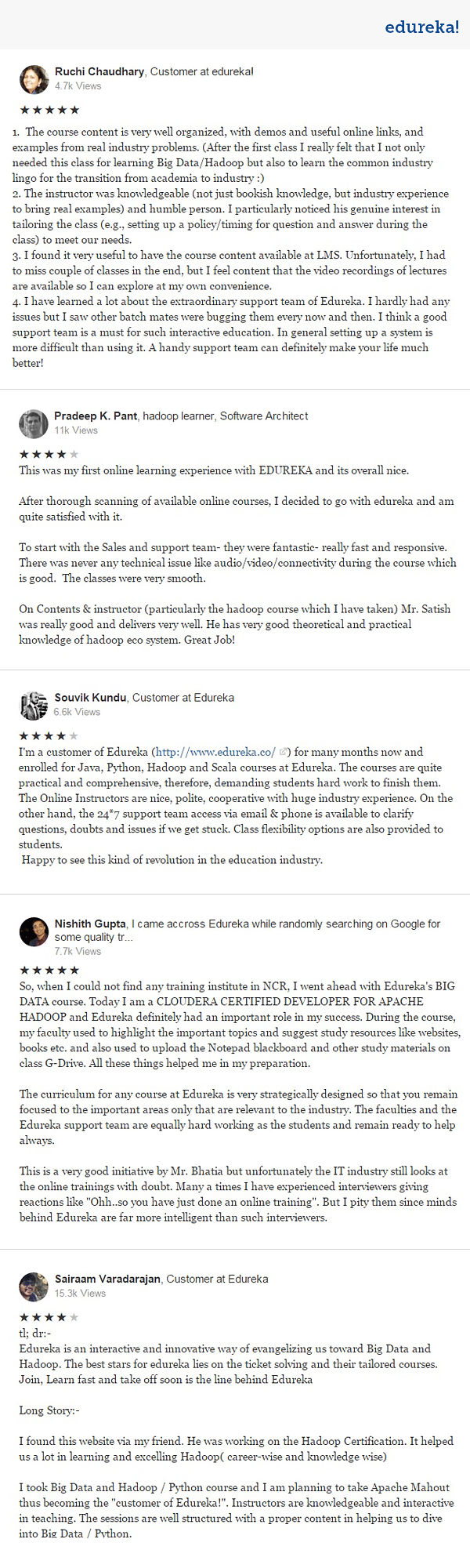The width and height of the screenshot is (470, 1568).
Task: Click the 15.3k Views count
Action: (x=80, y=1293)
